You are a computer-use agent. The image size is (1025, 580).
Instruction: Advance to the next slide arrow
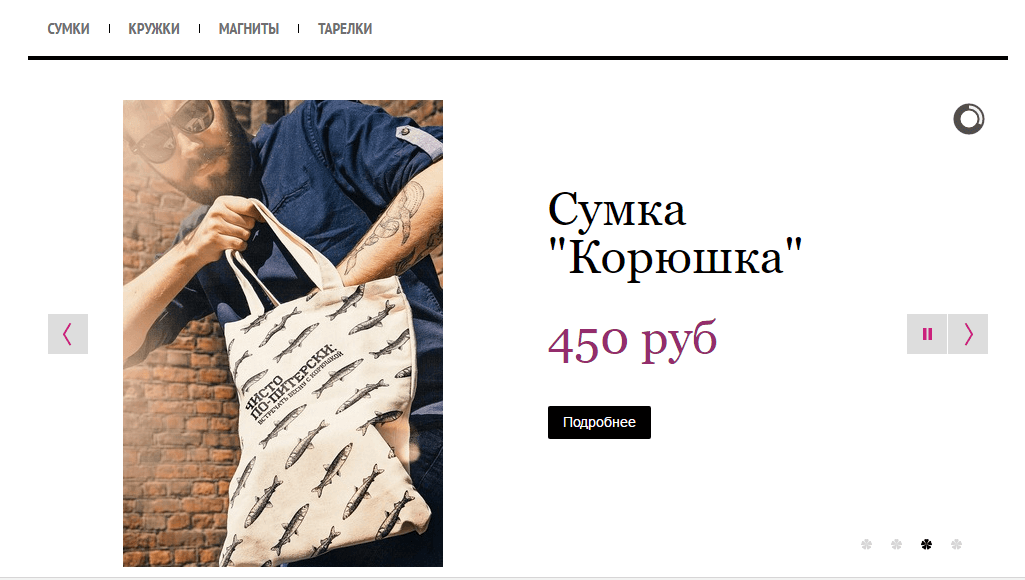coord(968,334)
